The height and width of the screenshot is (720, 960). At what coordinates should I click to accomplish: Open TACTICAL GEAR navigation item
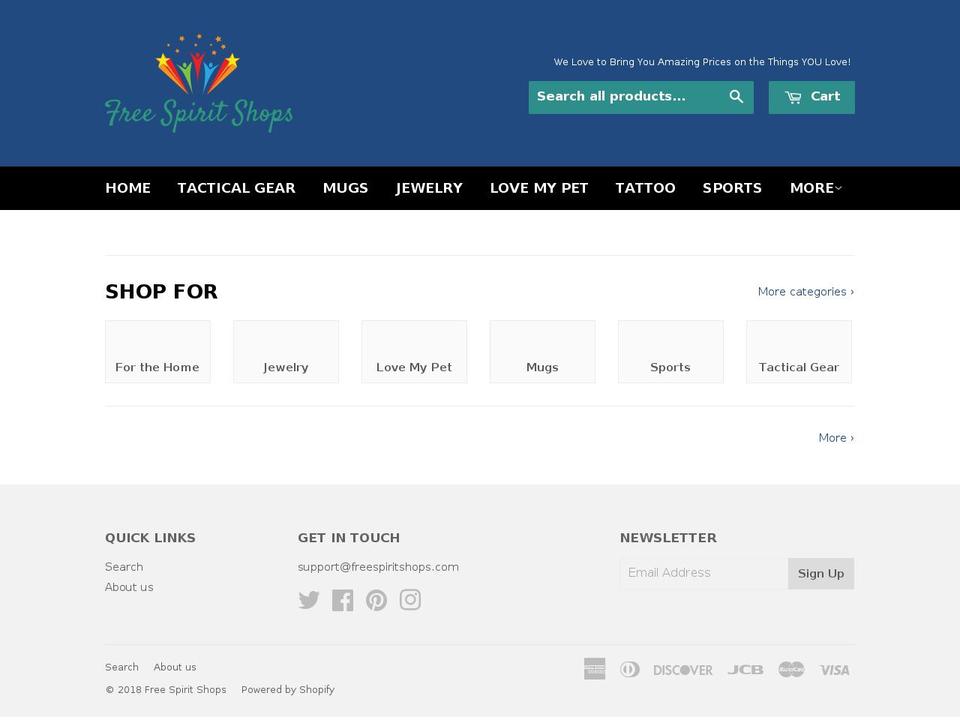tap(236, 188)
